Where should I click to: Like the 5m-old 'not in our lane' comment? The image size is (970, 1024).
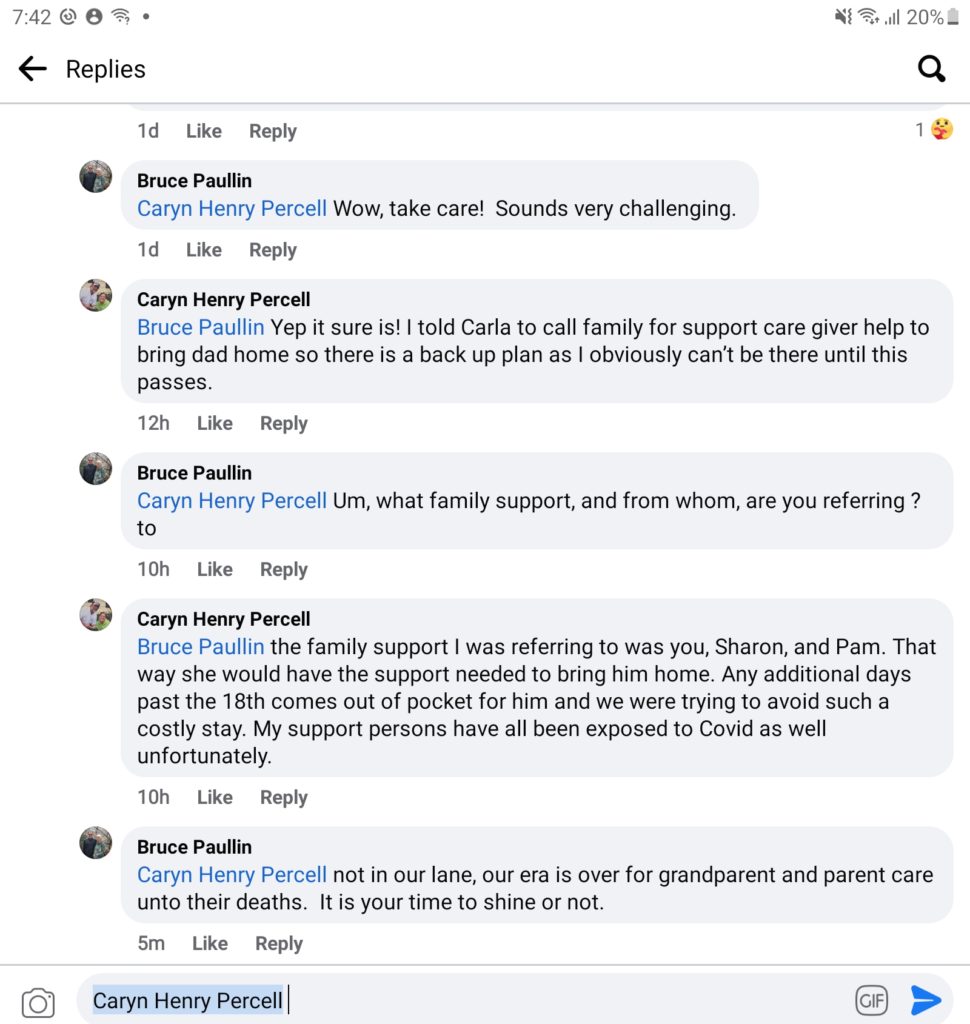[210, 943]
